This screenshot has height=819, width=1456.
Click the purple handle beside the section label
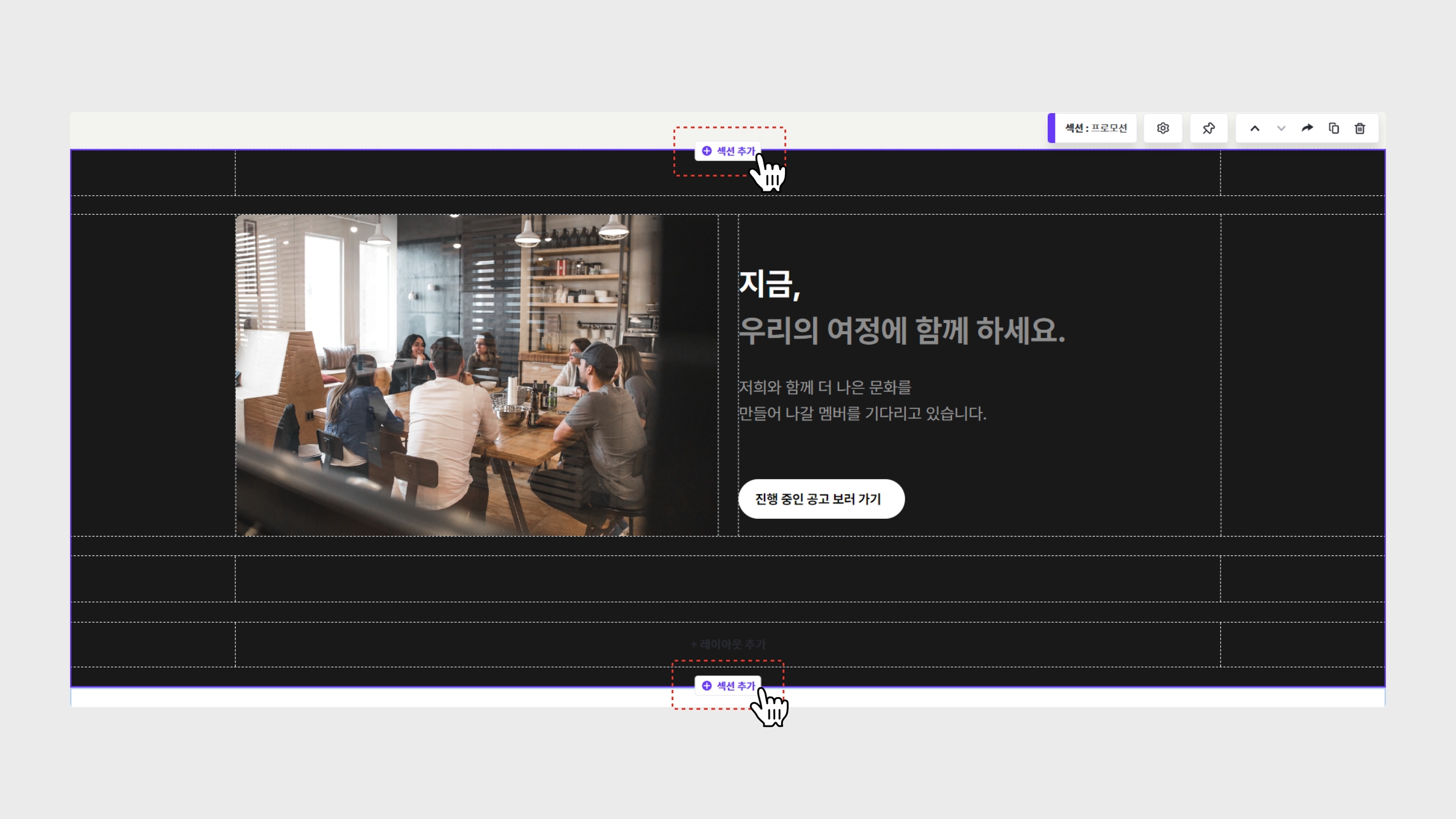(1052, 128)
